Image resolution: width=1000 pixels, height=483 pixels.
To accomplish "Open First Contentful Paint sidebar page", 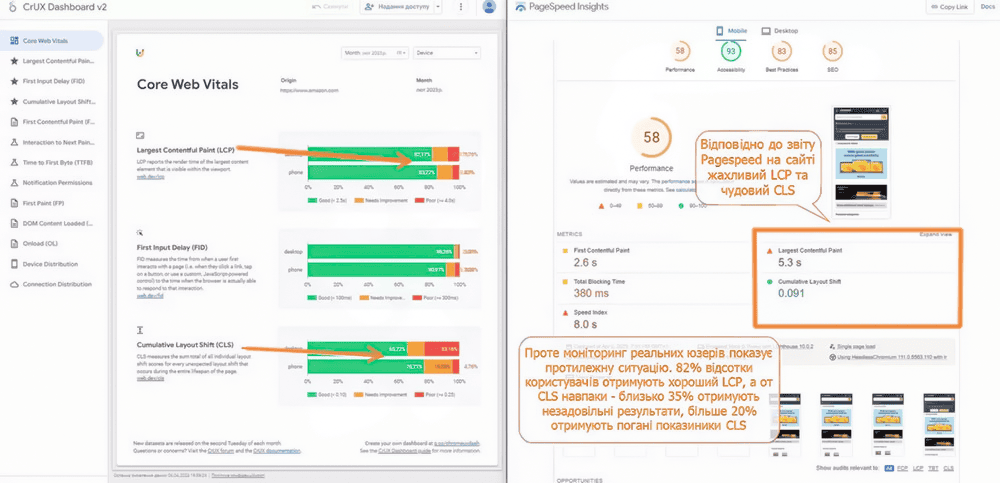I will tap(52, 122).
